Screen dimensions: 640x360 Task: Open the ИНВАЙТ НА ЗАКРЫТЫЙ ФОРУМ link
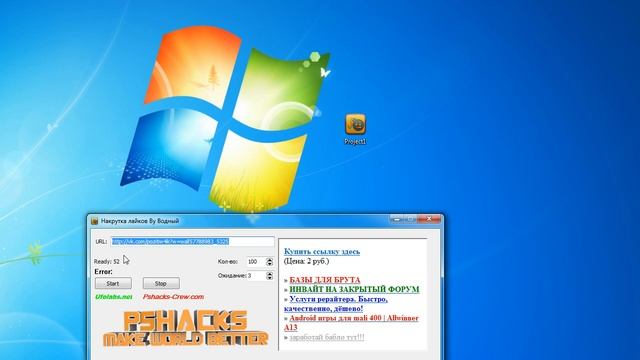pos(354,289)
